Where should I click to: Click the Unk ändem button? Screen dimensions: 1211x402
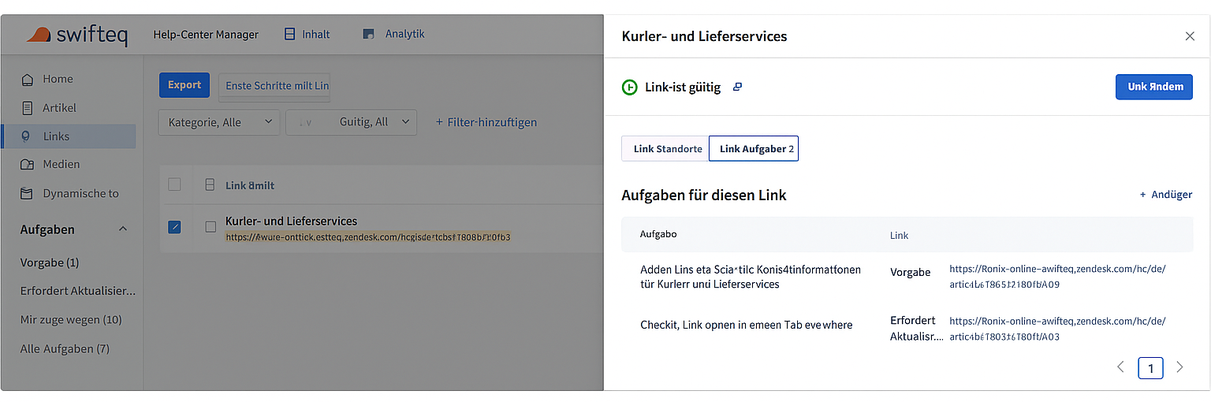point(1154,87)
